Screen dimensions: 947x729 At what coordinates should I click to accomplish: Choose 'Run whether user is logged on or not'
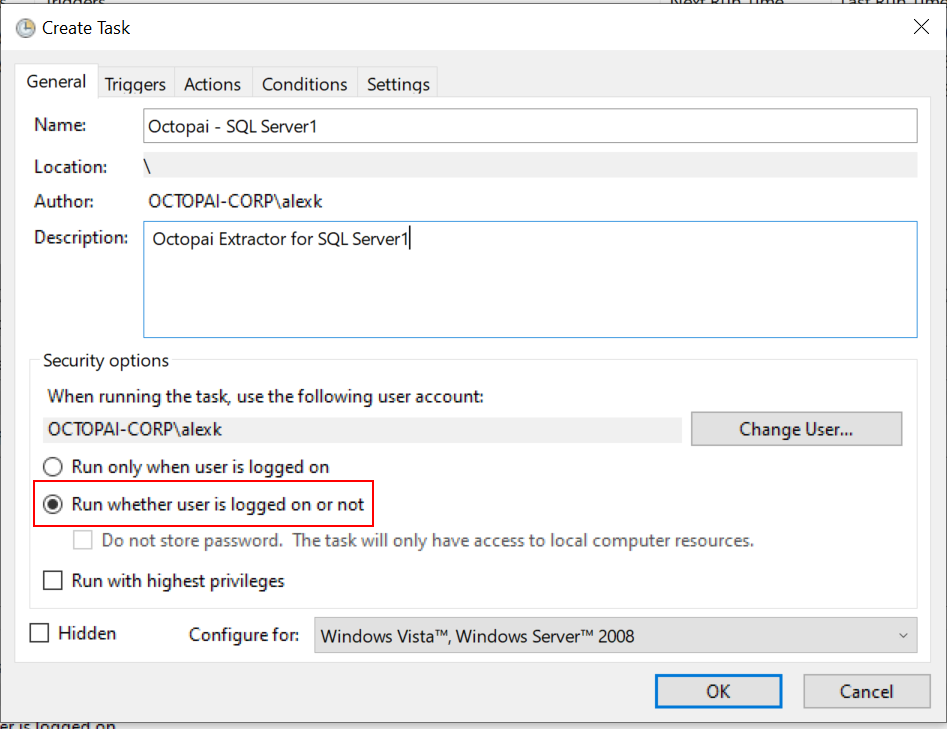point(52,505)
